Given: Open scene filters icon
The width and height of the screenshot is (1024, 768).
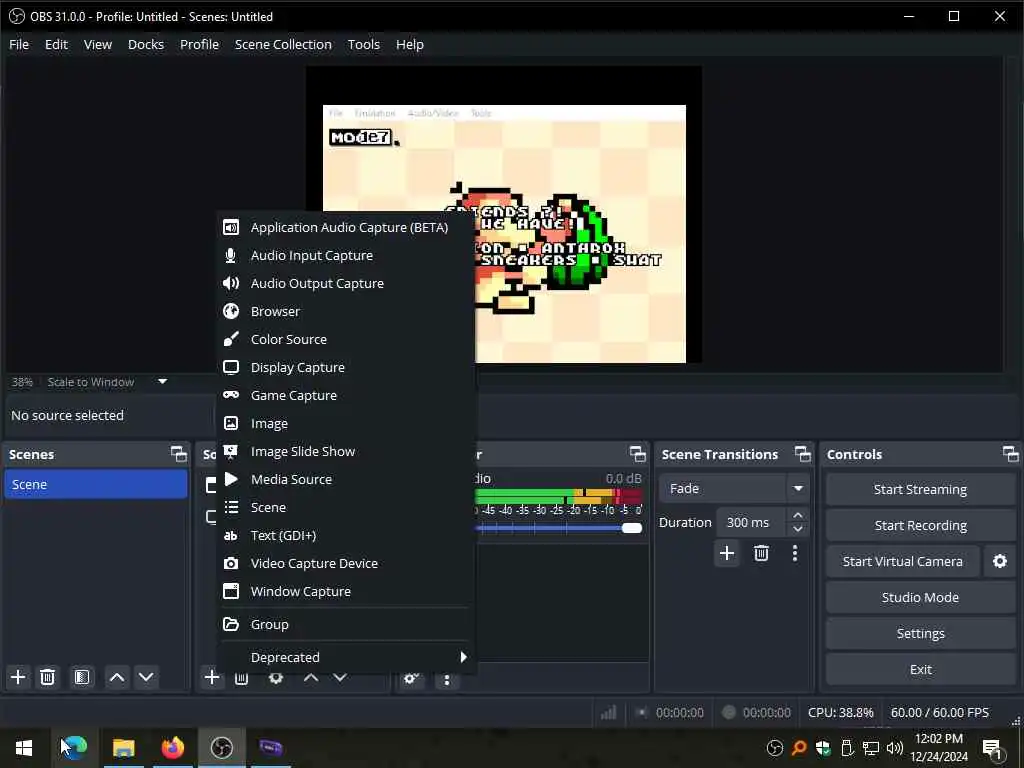Looking at the screenshot, I should [82, 677].
